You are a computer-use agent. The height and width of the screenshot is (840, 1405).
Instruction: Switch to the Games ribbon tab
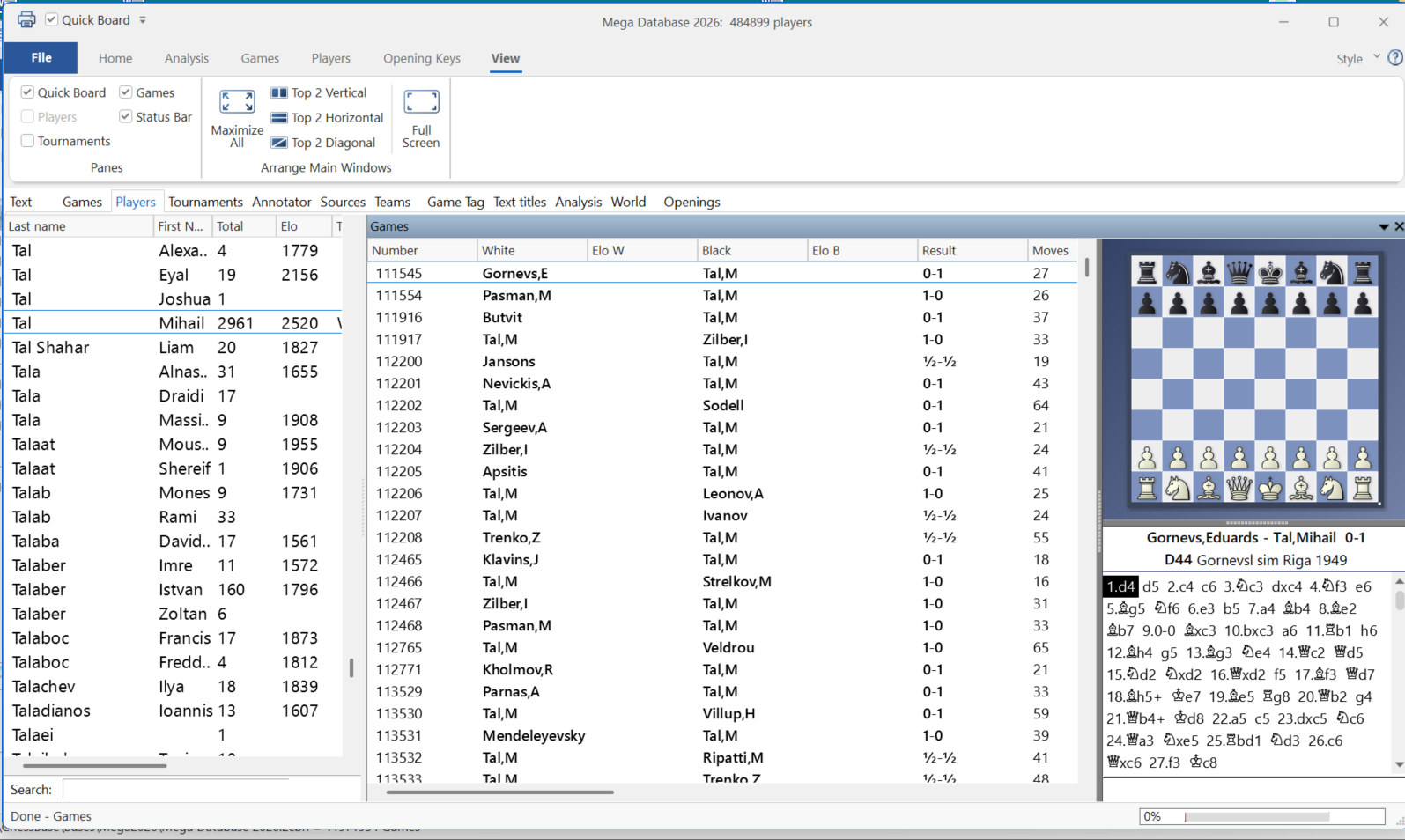[x=260, y=58]
